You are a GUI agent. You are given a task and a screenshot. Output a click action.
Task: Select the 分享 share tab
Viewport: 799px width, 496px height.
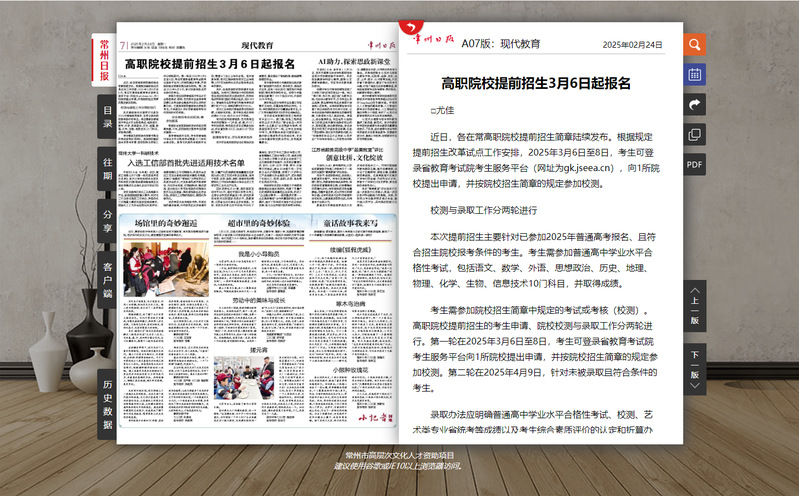click(106, 221)
